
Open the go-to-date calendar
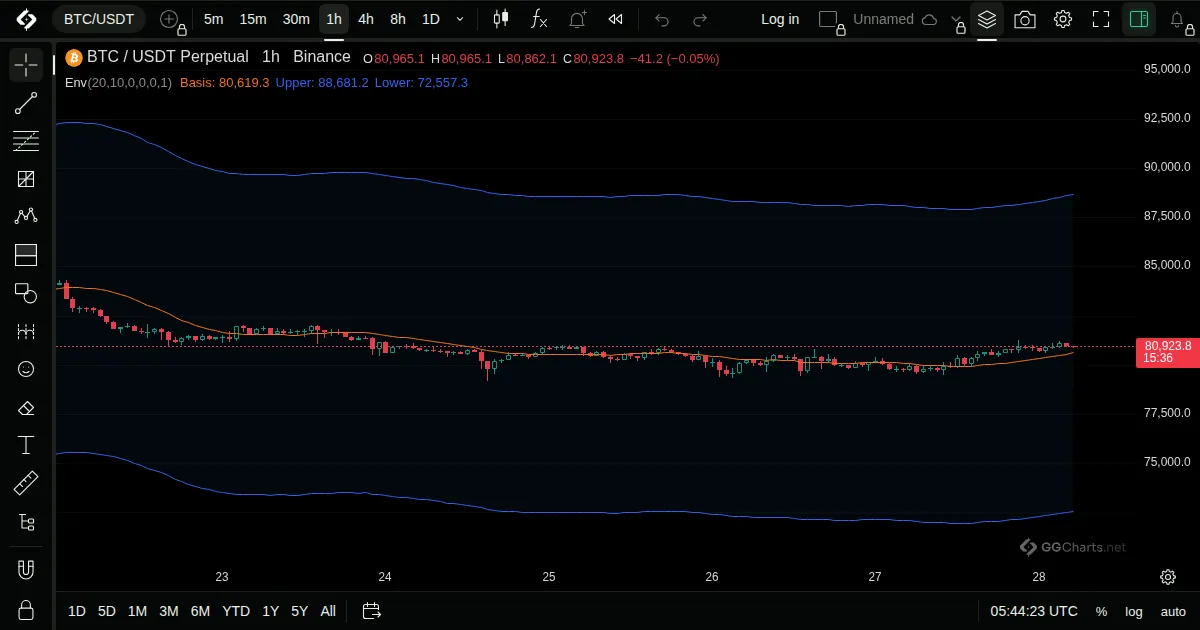point(372,611)
